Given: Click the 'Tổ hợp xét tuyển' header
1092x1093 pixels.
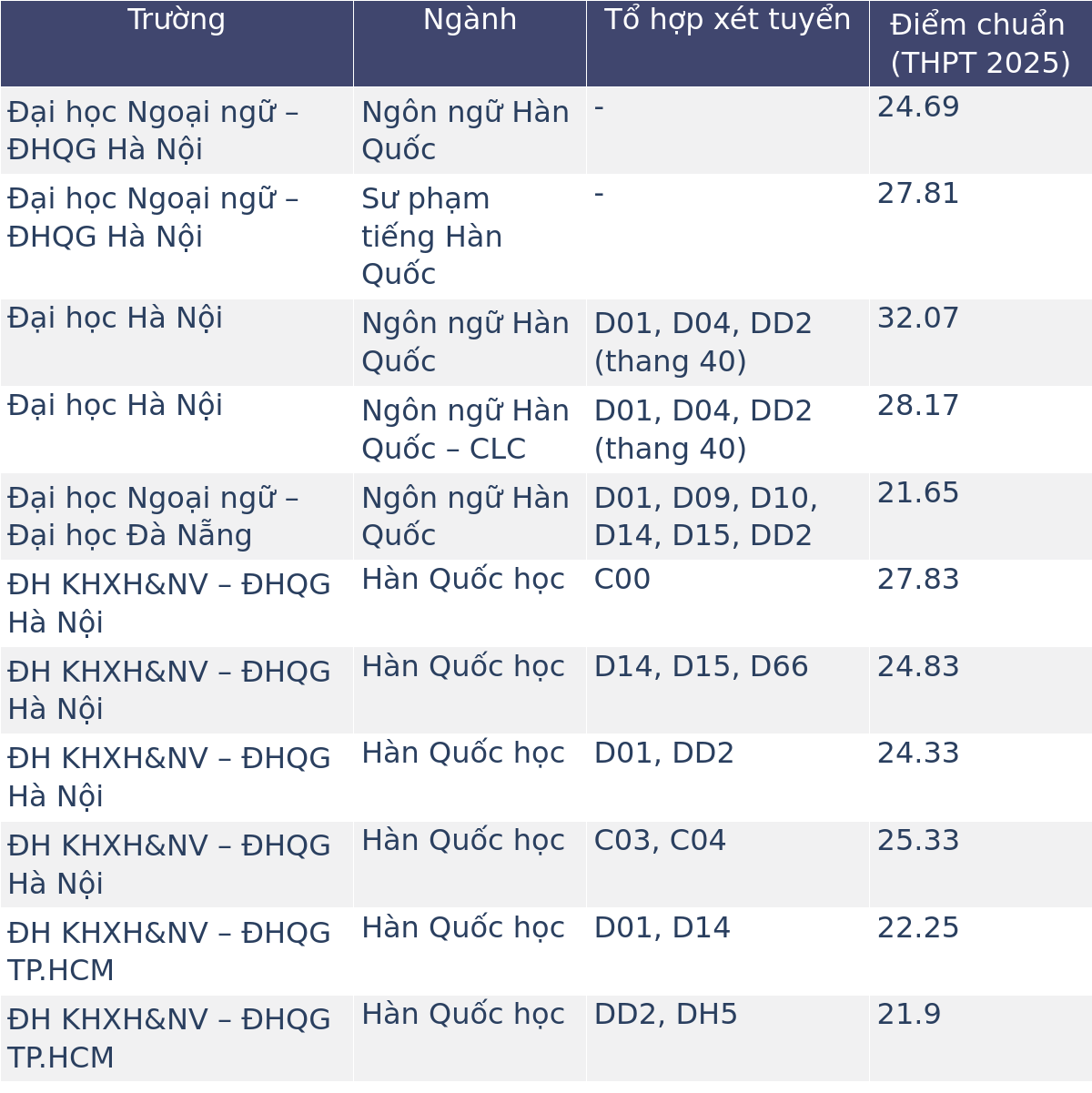Looking at the screenshot, I should [727, 20].
